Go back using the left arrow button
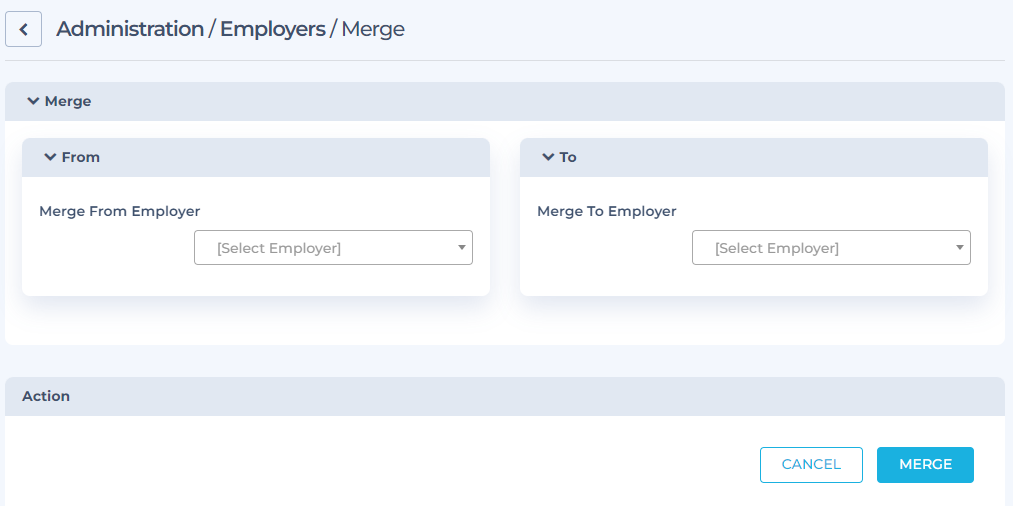The width and height of the screenshot is (1013, 506). [23, 29]
